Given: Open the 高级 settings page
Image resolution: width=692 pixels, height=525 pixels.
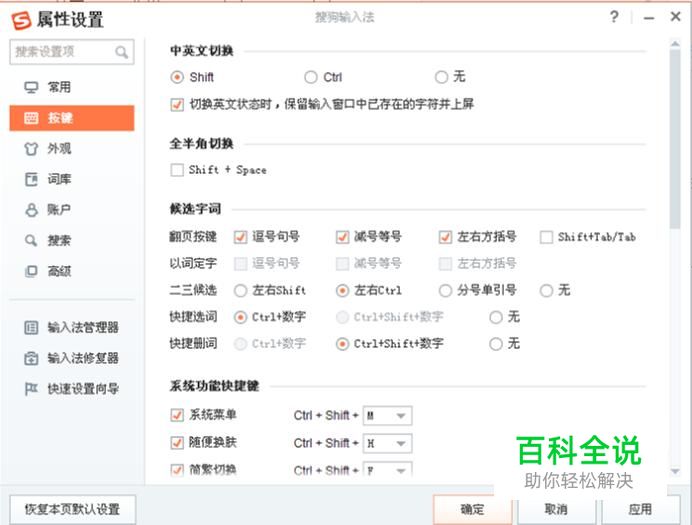Looking at the screenshot, I should (71, 271).
